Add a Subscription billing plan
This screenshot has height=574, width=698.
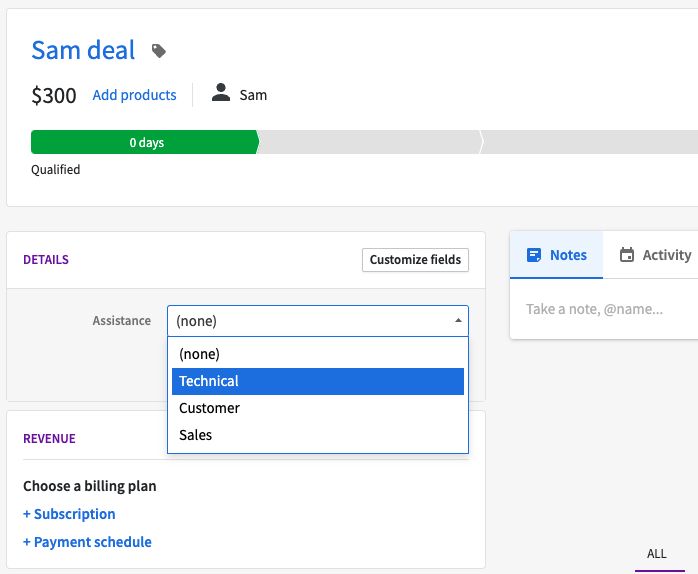pos(69,514)
